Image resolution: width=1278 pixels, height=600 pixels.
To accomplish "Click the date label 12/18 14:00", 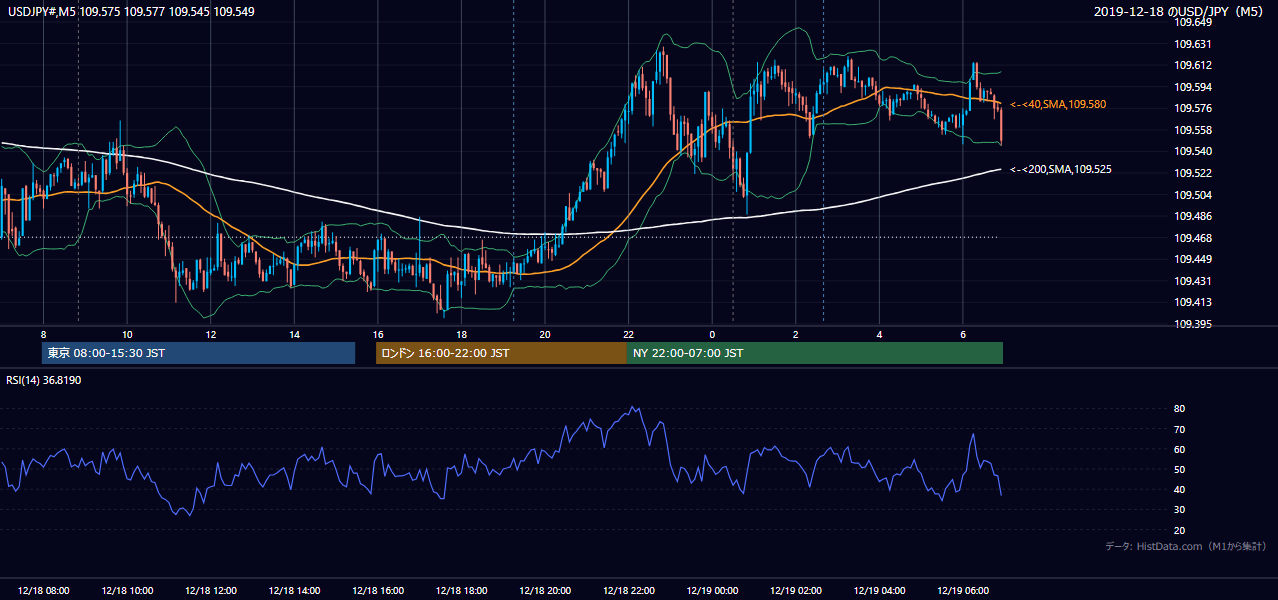I will click(x=294, y=591).
